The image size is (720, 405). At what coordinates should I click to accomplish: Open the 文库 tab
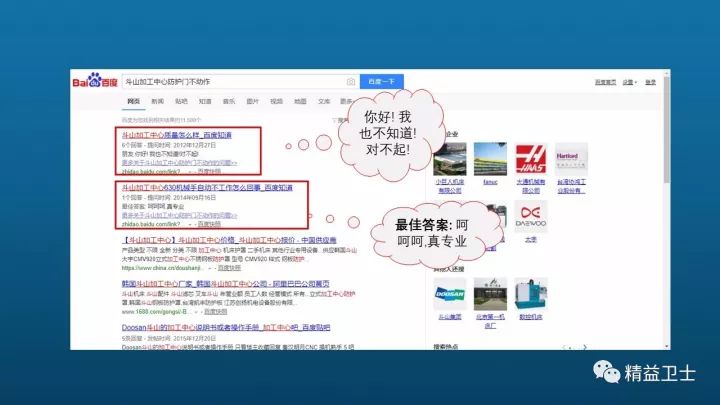pyautogui.click(x=324, y=101)
